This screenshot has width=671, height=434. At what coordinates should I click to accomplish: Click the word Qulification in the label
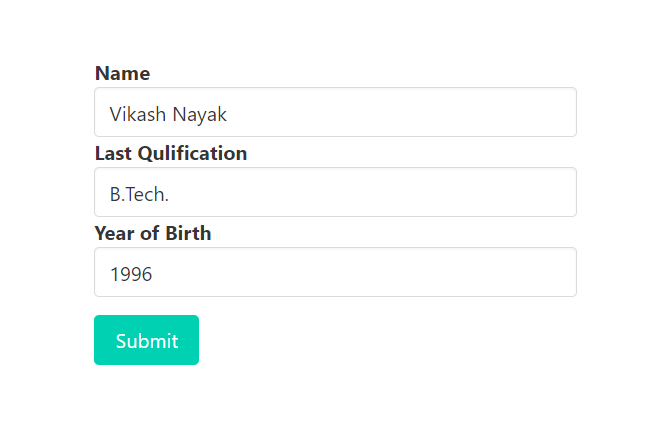coord(192,153)
